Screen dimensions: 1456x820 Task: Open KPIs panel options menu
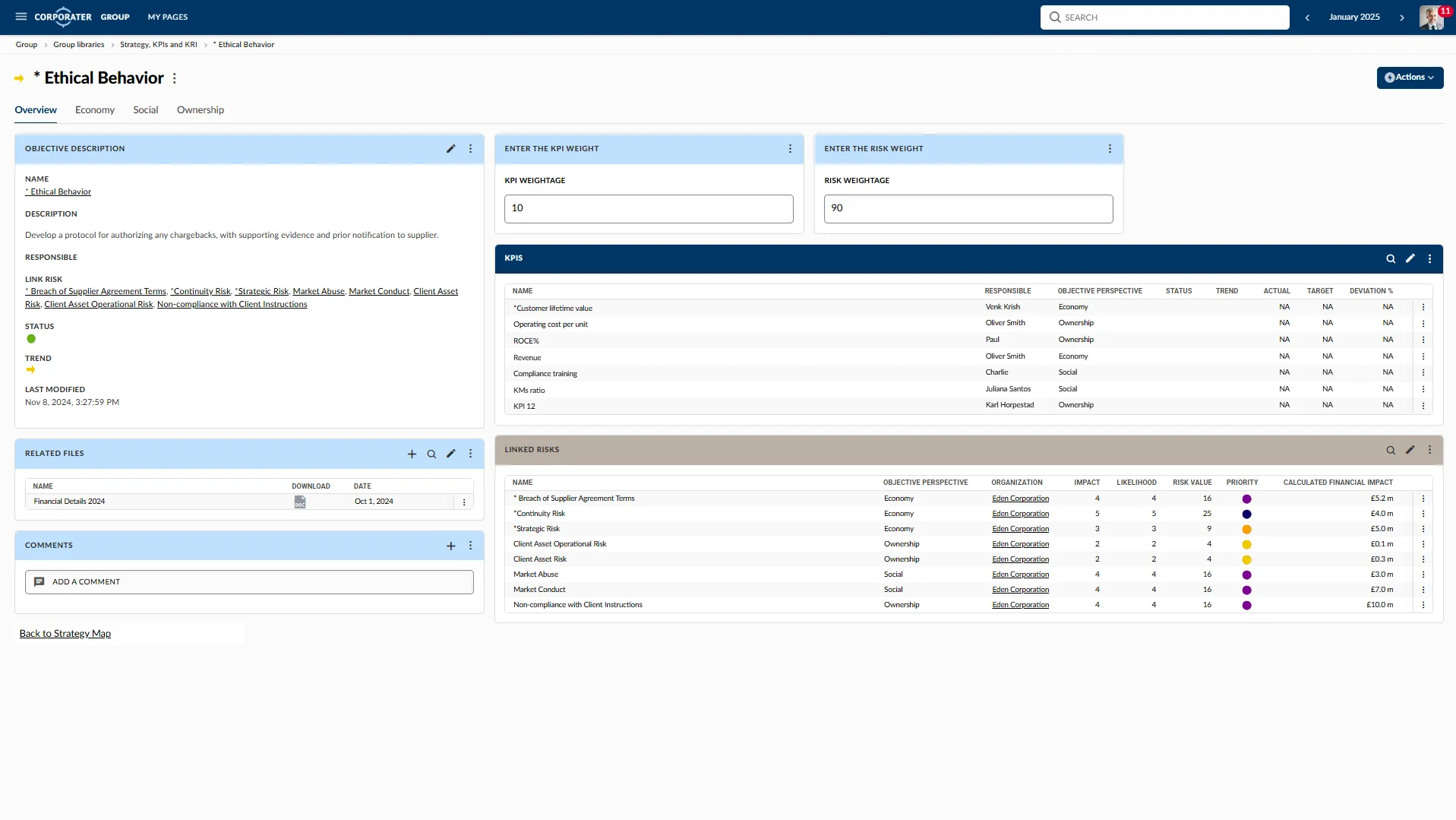click(x=1430, y=258)
